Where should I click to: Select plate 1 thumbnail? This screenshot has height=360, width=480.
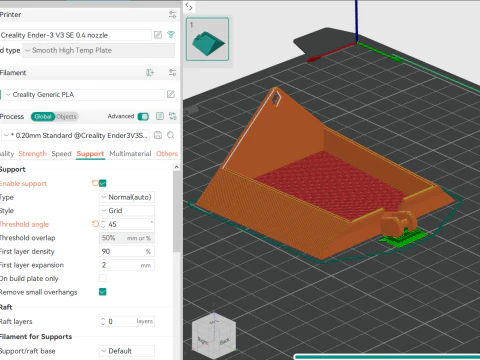tap(207, 39)
